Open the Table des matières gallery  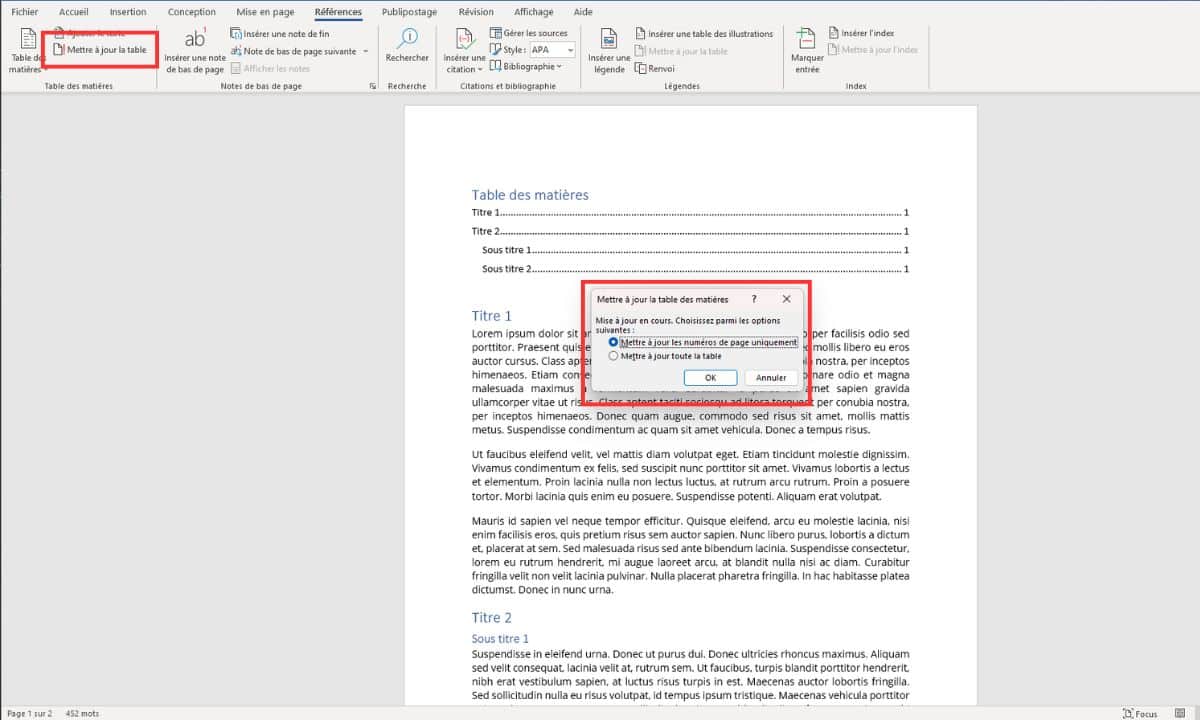[26, 52]
